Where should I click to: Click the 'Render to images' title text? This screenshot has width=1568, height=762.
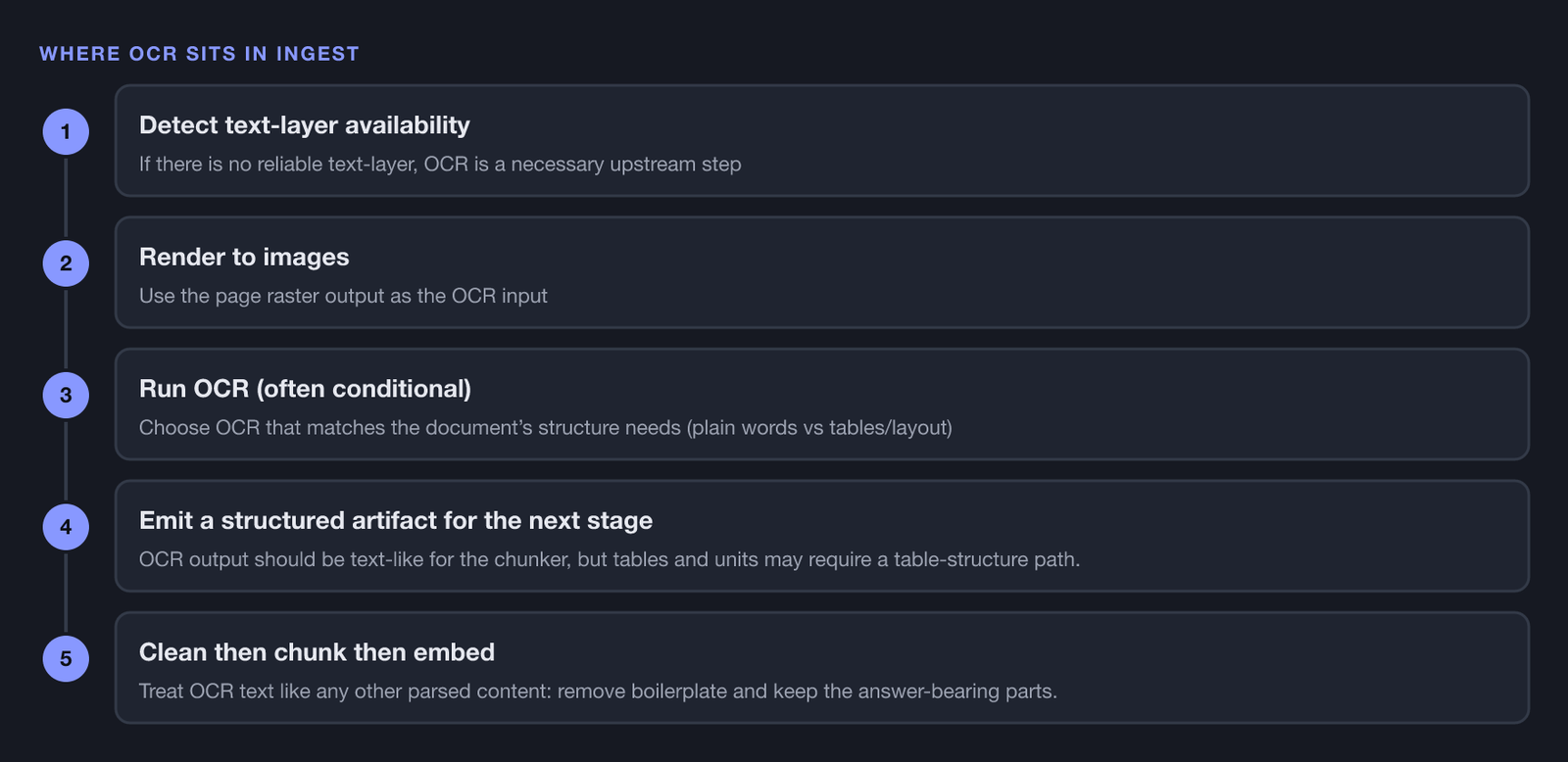(x=244, y=257)
